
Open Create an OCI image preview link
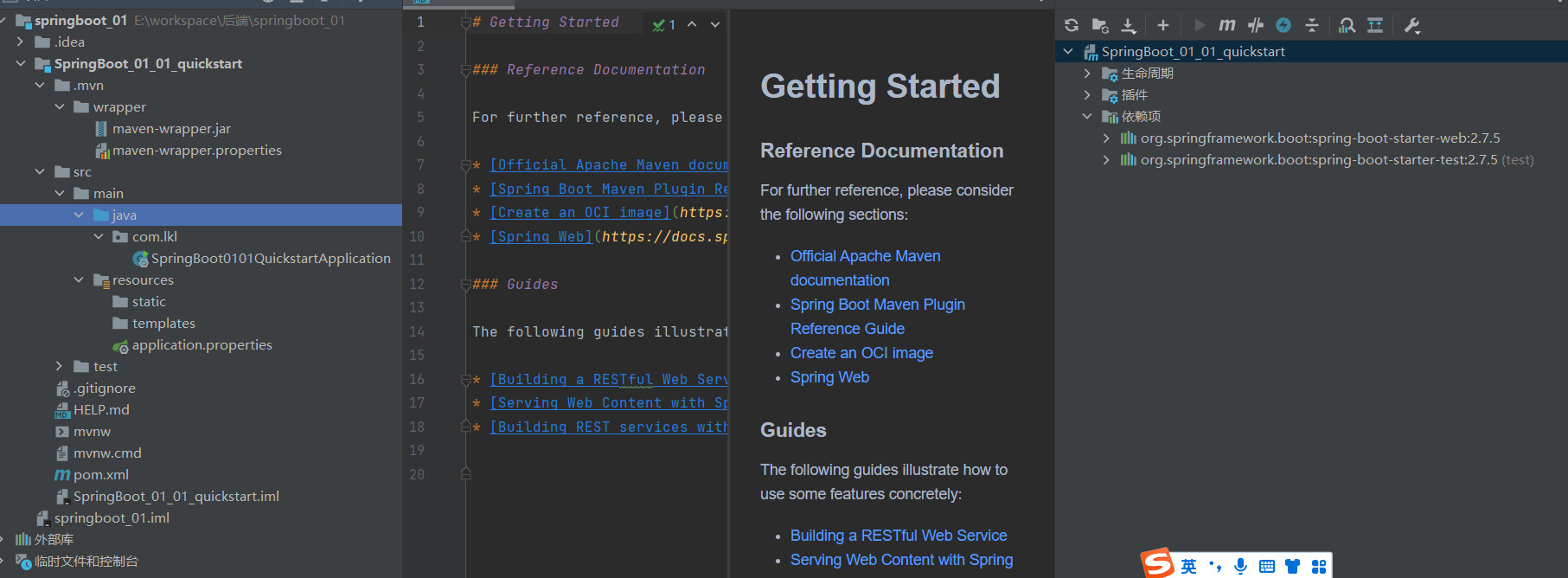tap(861, 353)
